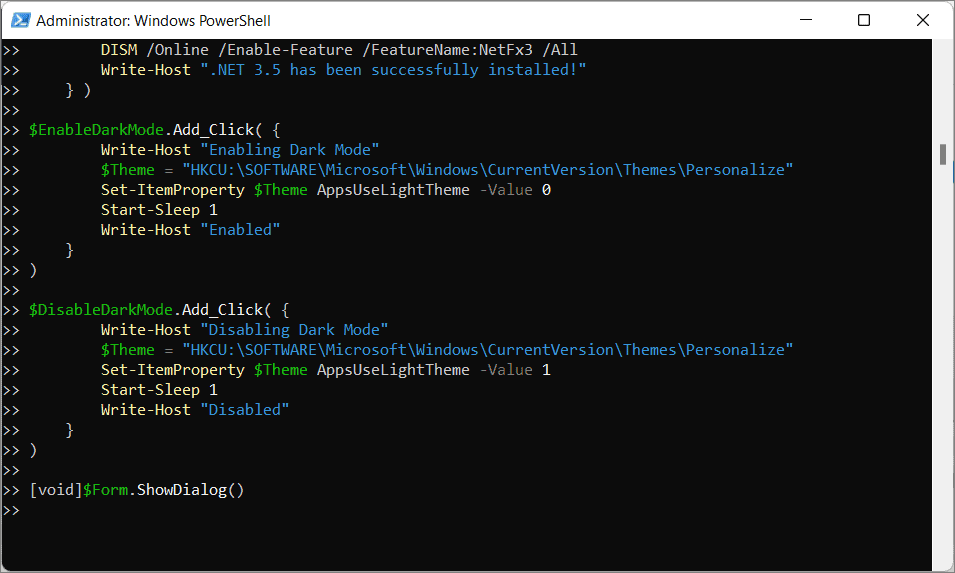This screenshot has height=573, width=955.
Task: Click the "Enabled" output string
Action: [x=240, y=230]
